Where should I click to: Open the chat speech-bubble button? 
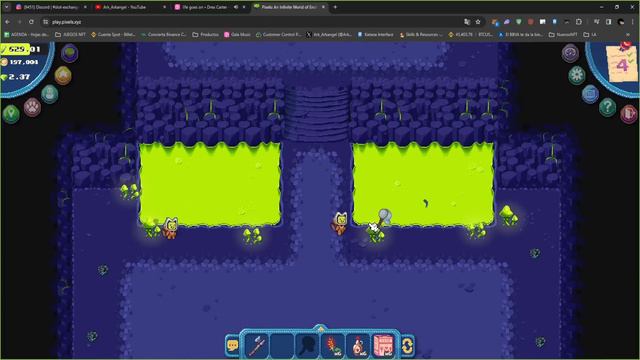point(233,345)
